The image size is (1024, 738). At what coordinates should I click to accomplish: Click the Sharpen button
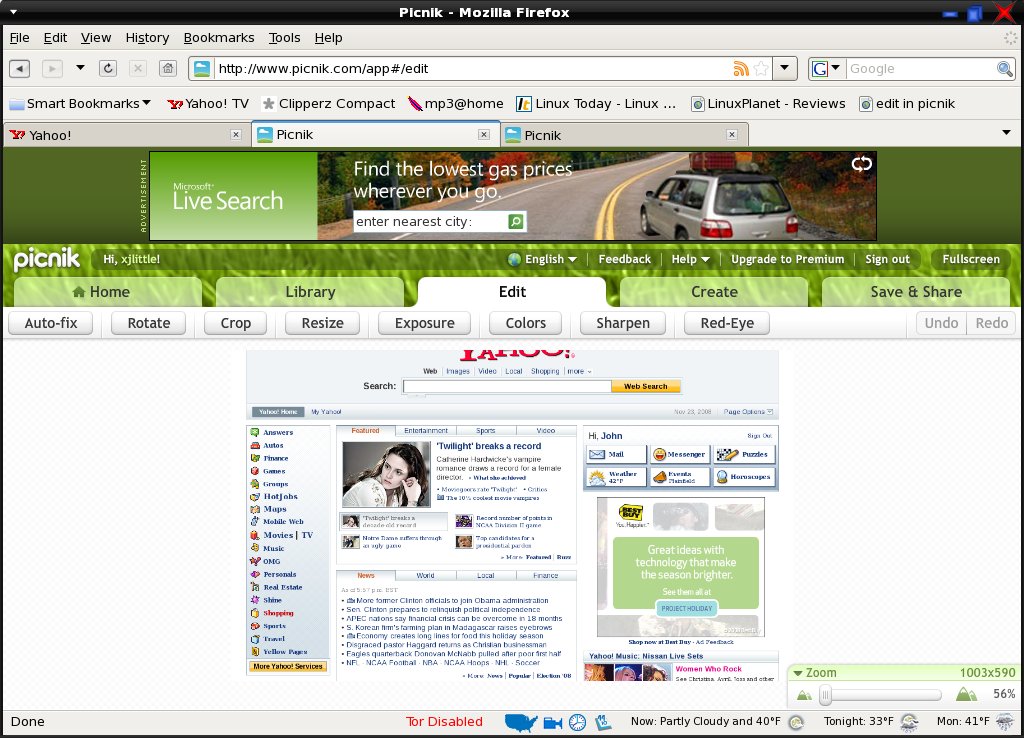pyautogui.click(x=623, y=323)
